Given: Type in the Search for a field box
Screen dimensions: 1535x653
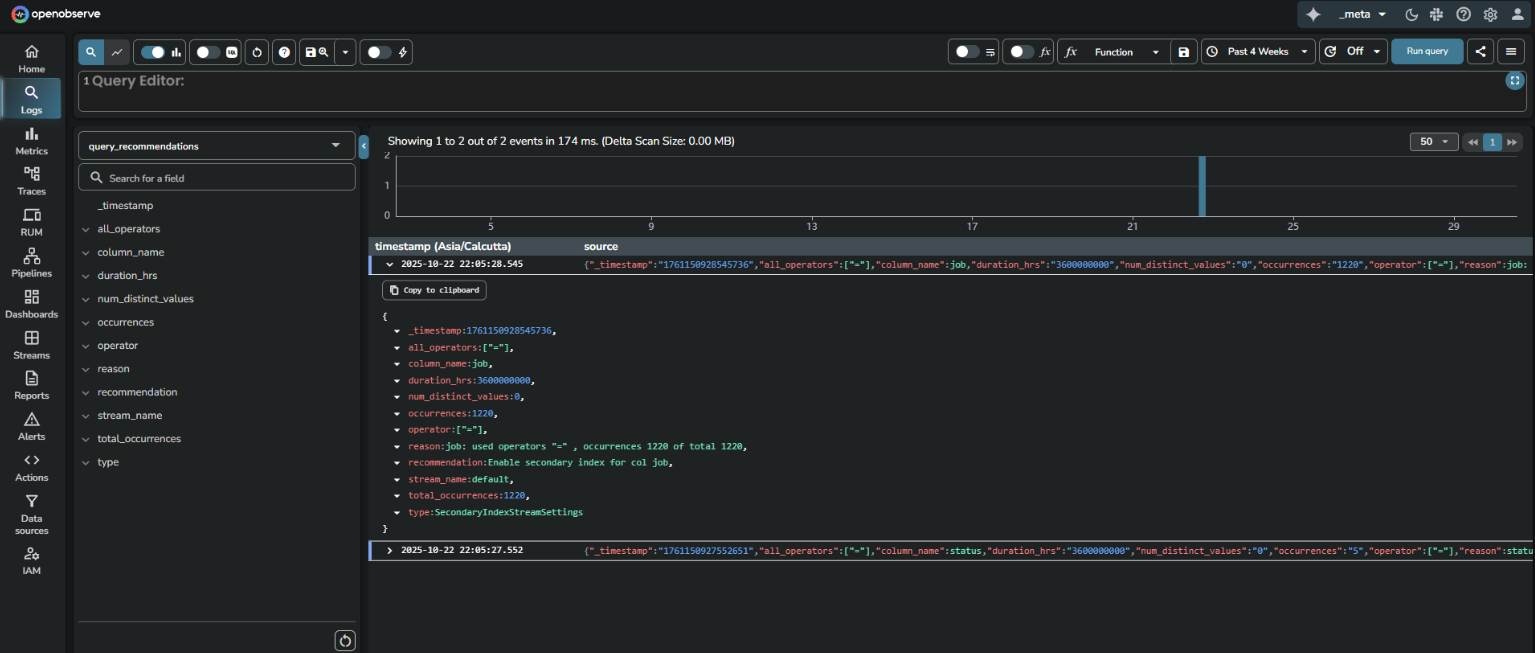Looking at the screenshot, I should click(x=216, y=176).
